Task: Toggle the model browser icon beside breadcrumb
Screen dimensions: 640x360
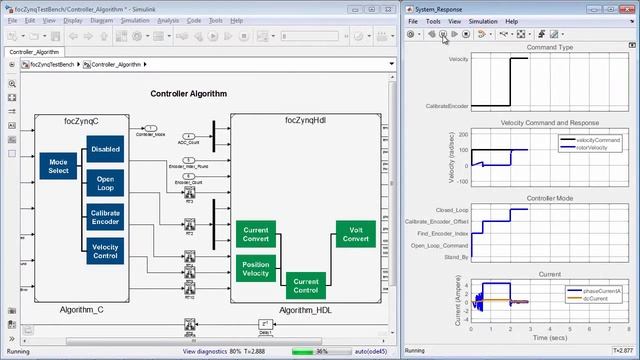Action: click(x=12, y=64)
